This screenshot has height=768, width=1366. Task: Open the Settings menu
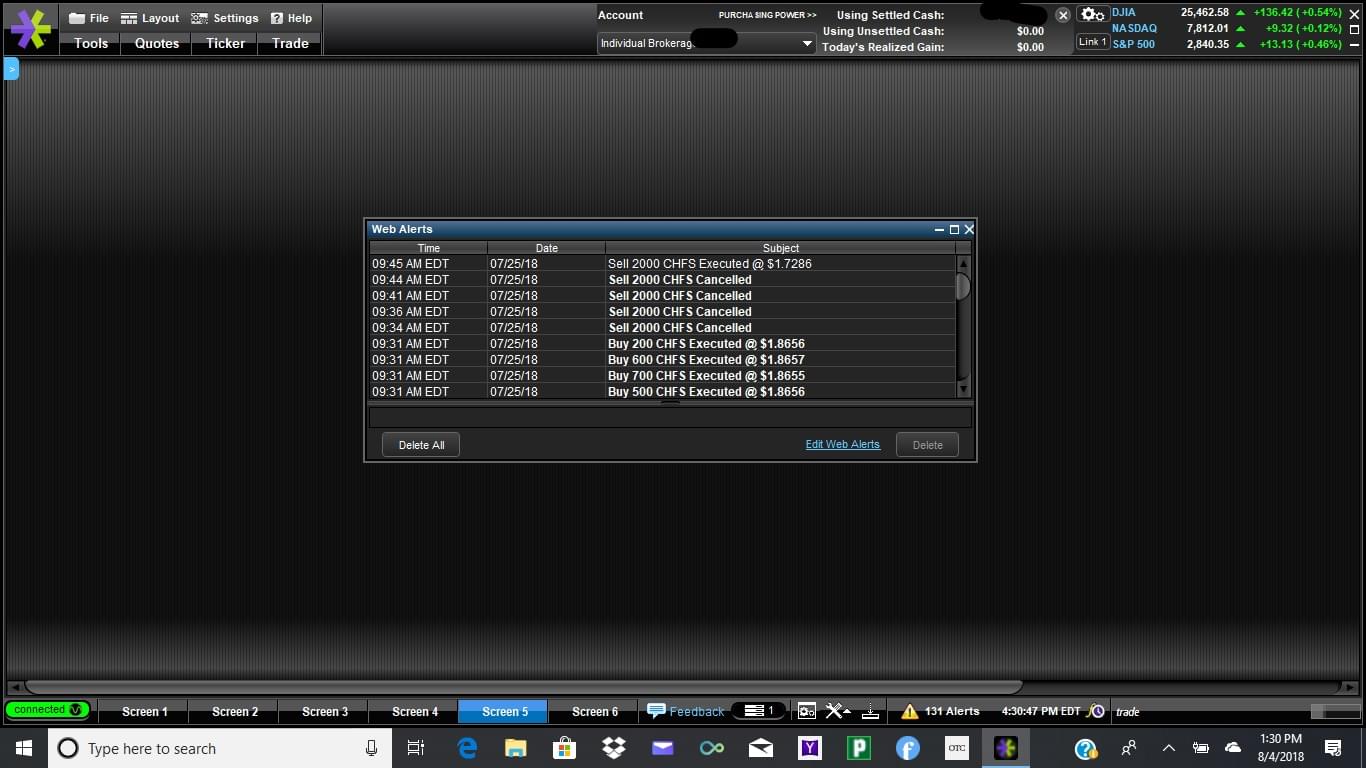pos(225,18)
